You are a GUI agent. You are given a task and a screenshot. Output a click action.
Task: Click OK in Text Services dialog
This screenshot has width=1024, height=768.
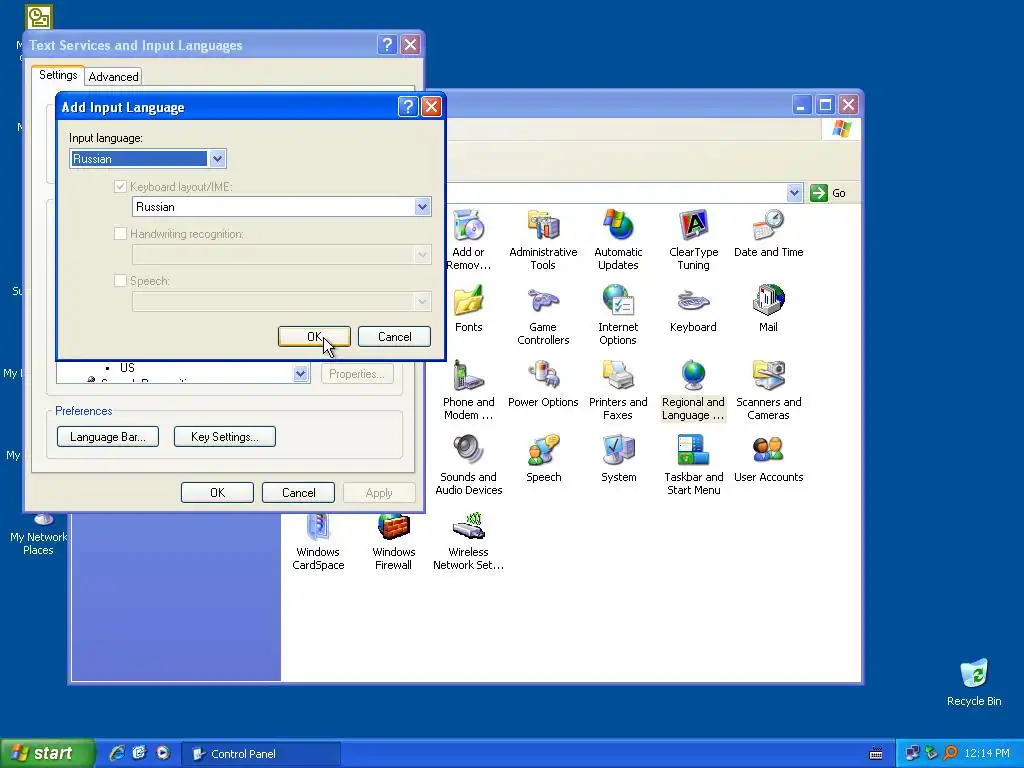coord(217,492)
